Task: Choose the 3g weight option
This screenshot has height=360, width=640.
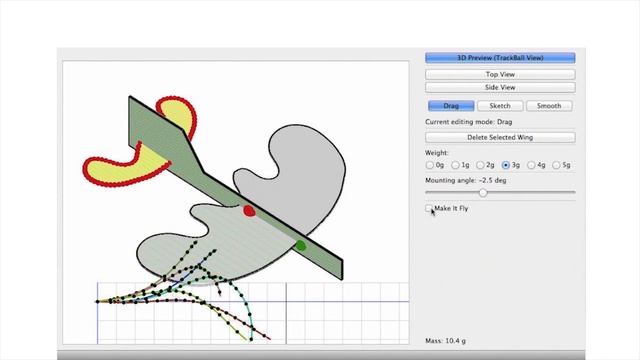Action: tap(506, 165)
